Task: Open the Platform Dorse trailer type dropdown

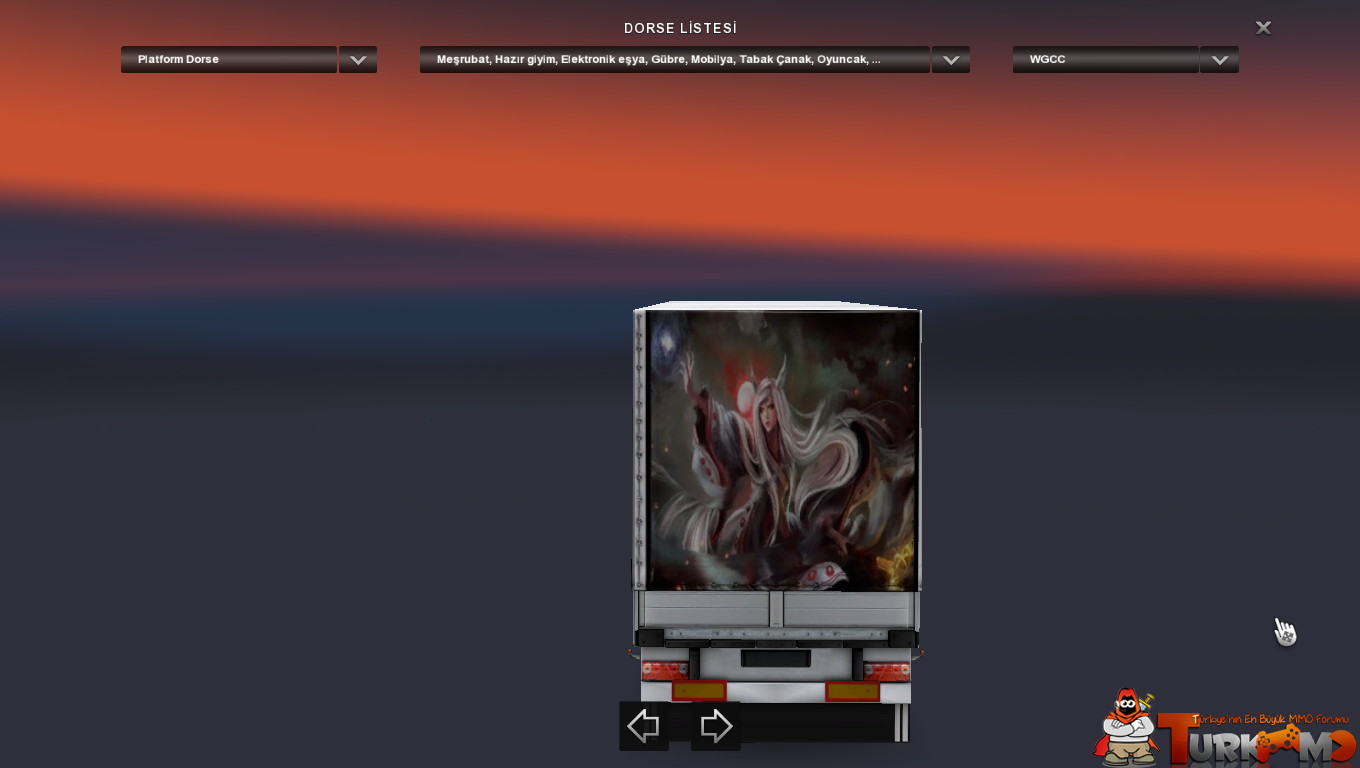Action: 229,59
